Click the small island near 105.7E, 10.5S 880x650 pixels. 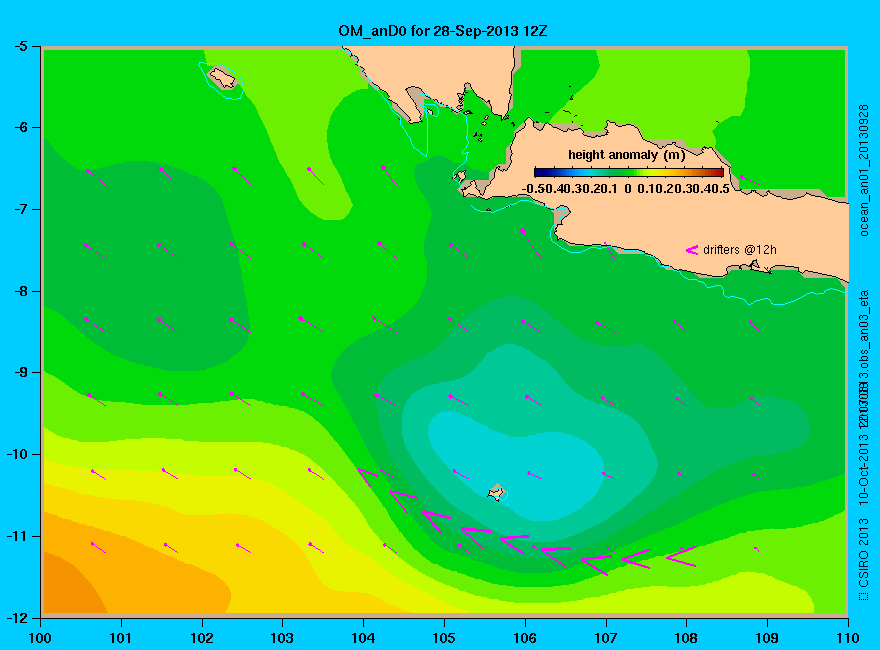click(496, 492)
